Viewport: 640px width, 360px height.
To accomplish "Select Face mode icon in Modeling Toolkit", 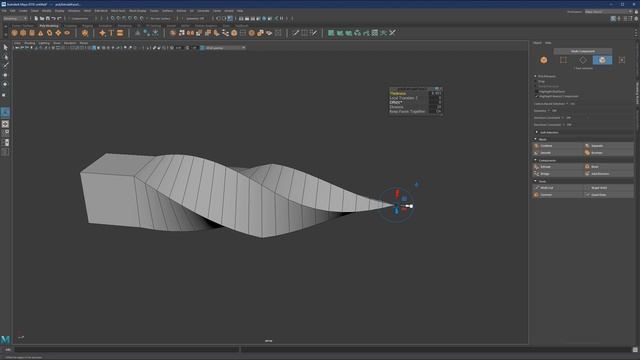I will 602,60.
